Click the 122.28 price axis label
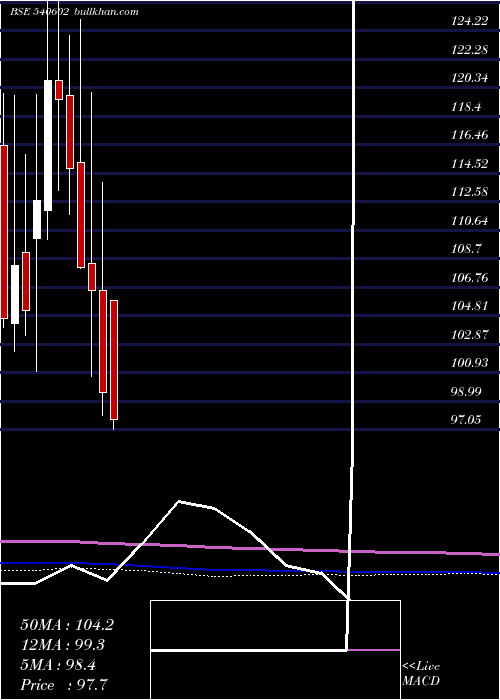Image resolution: width=500 pixels, height=700 pixels. (469, 50)
